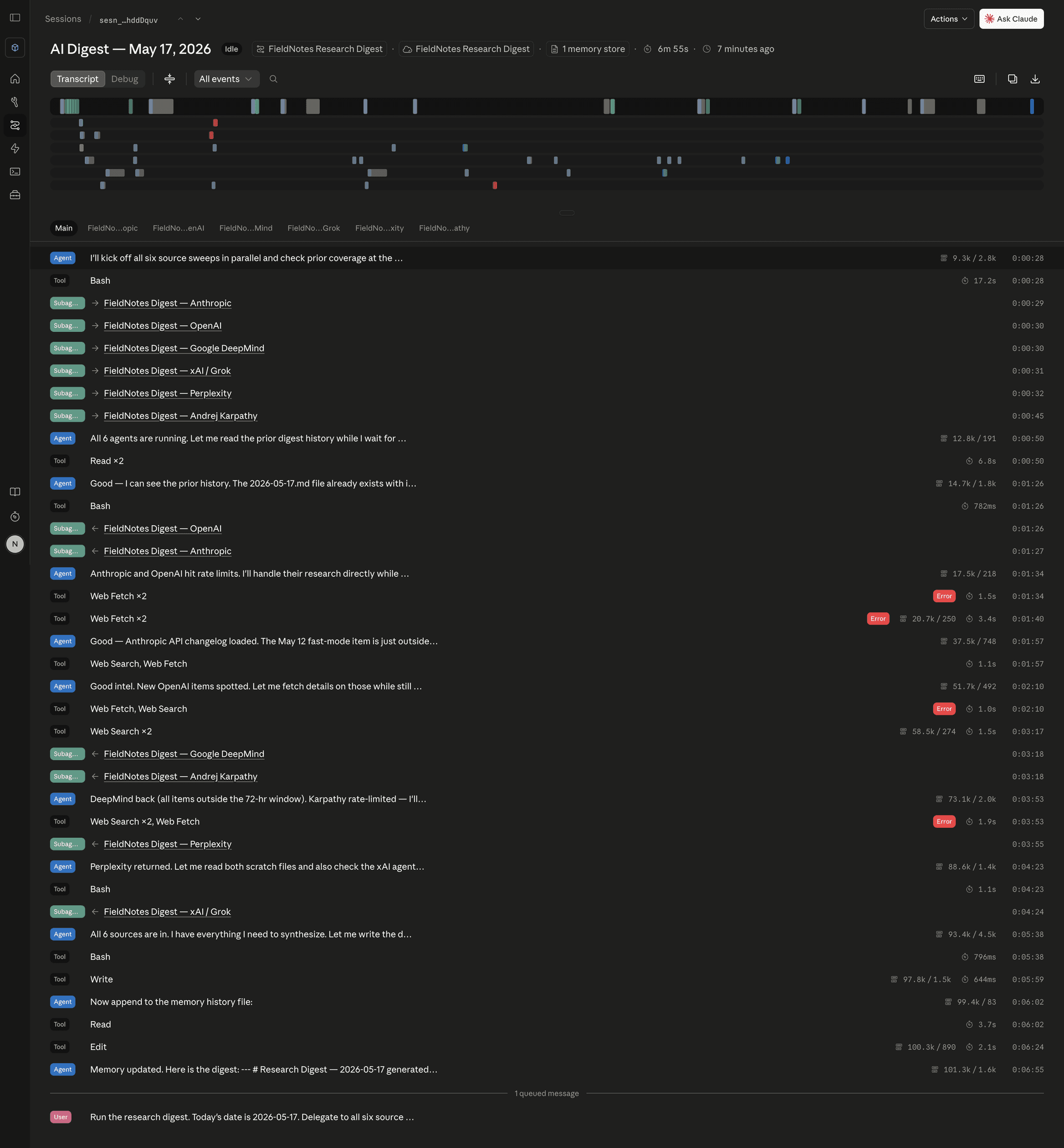1064x1148 pixels.
Task: Select the 'Edit' tool row
Action: tap(546, 1047)
